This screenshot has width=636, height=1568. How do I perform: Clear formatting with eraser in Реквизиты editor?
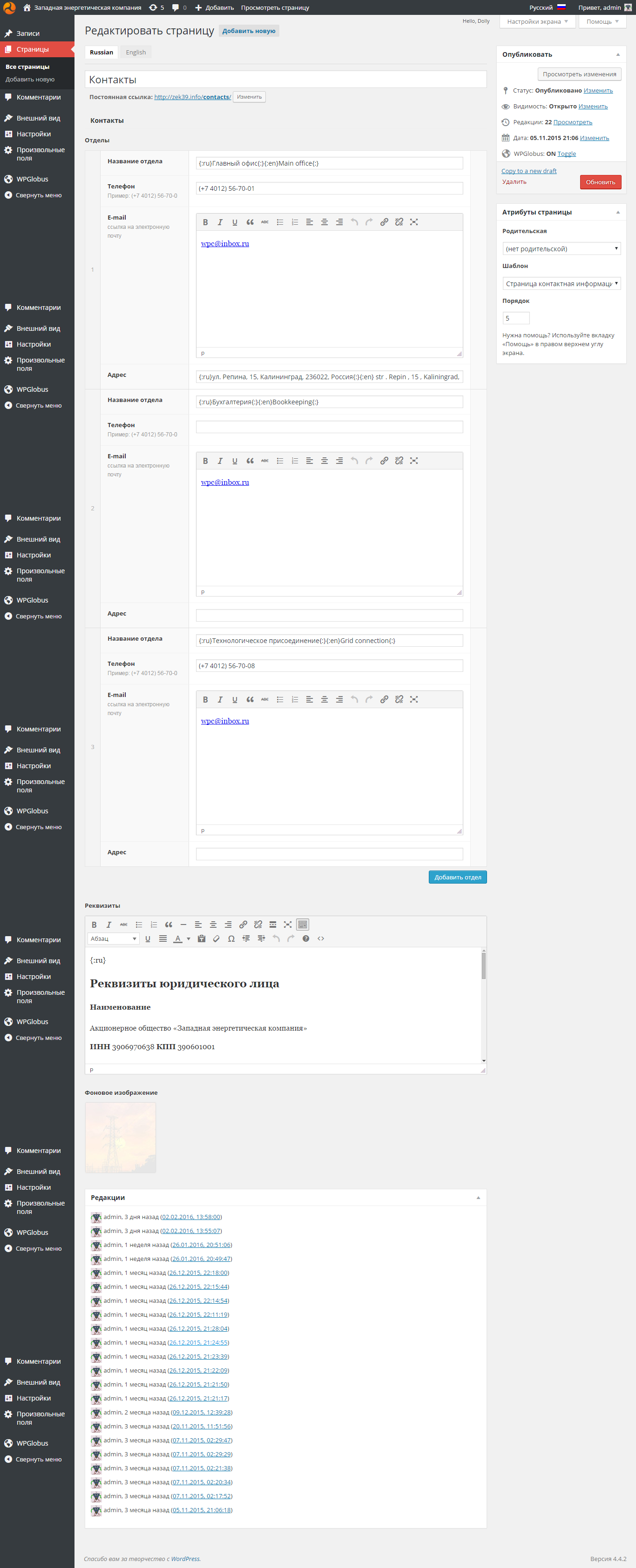pos(216,938)
